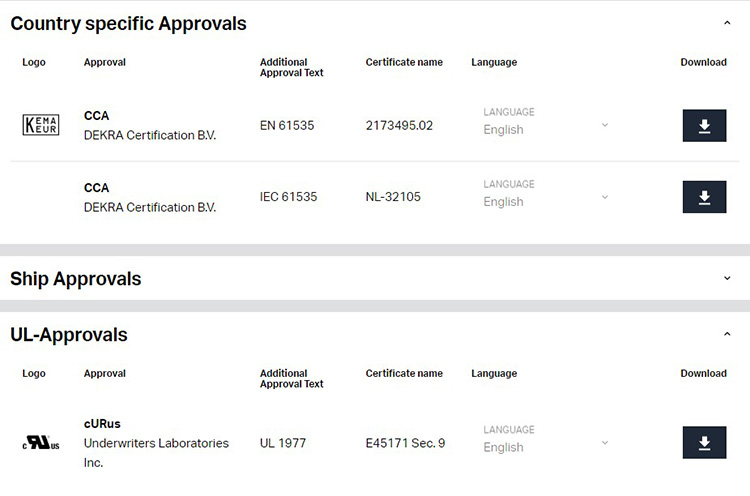Download the EN 61535 certificate 2173495.02
Viewport: 750px width, 496px height.
pyautogui.click(x=704, y=125)
